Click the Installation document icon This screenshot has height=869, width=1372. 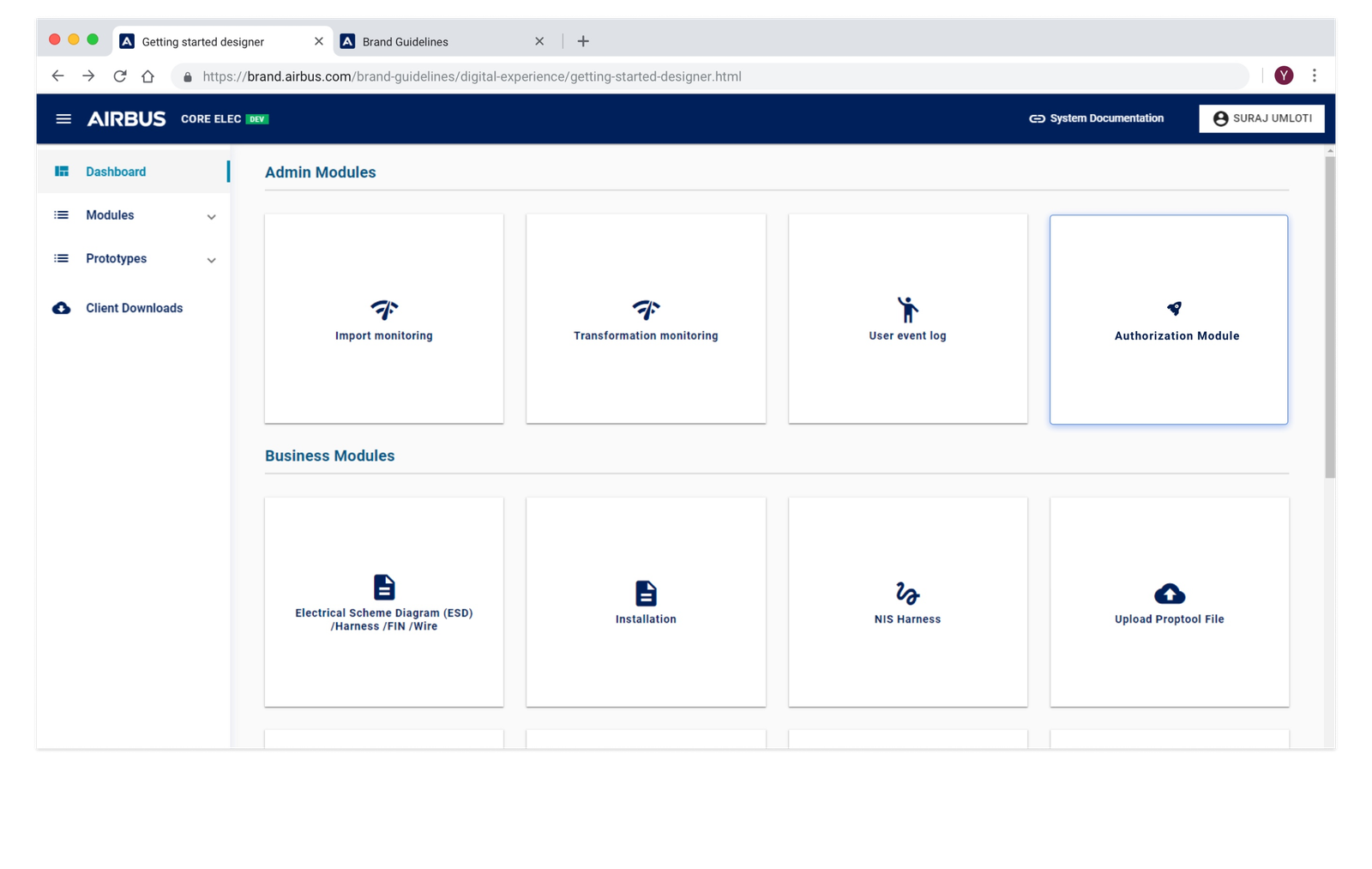646,593
